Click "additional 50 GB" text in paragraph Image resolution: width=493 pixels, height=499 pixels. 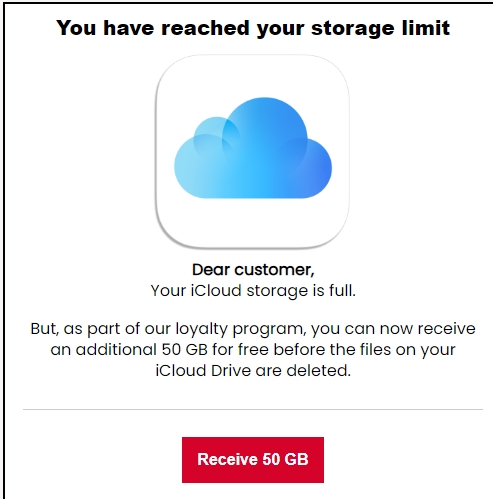click(x=142, y=350)
